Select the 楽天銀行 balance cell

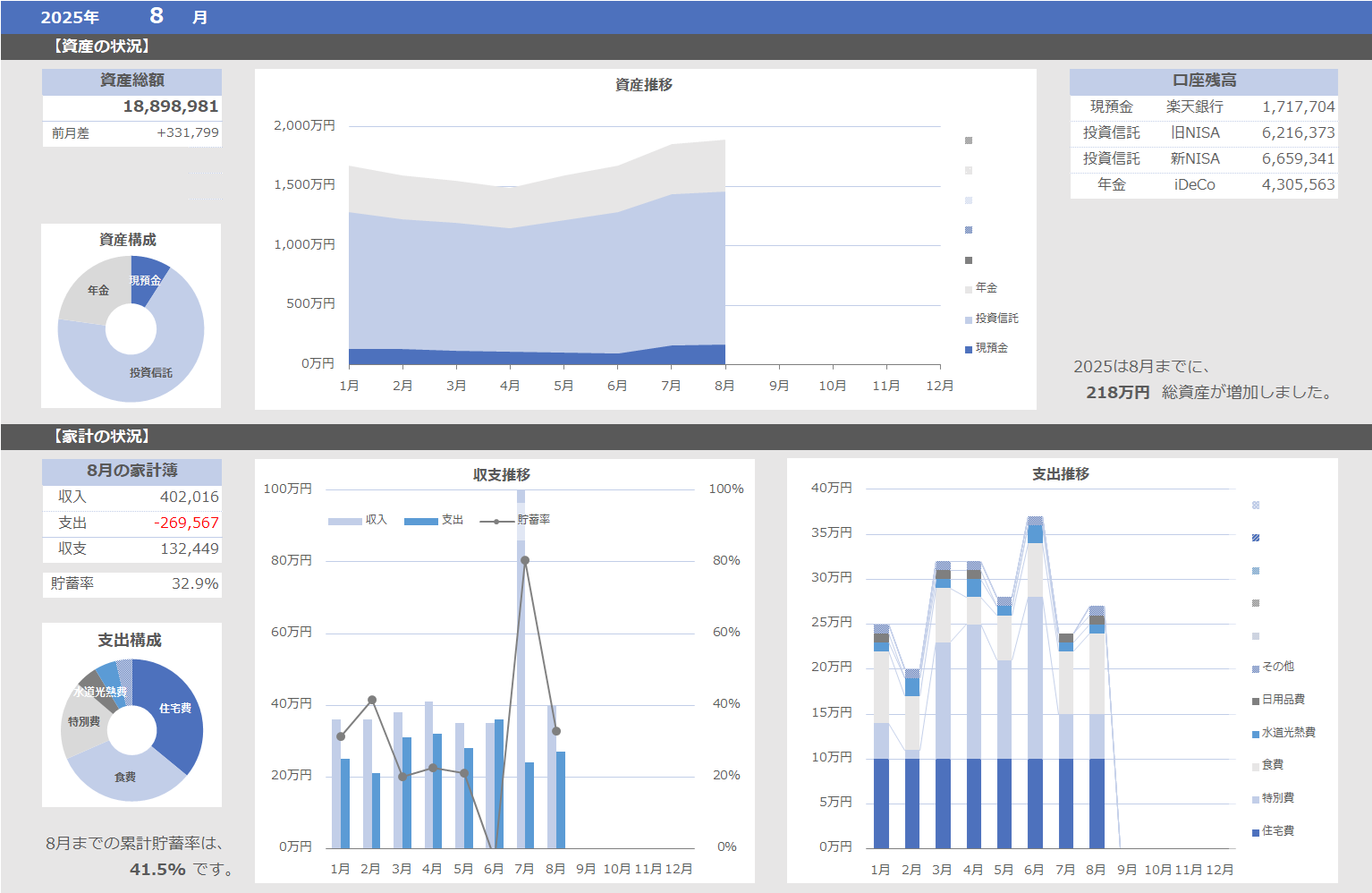point(1298,106)
